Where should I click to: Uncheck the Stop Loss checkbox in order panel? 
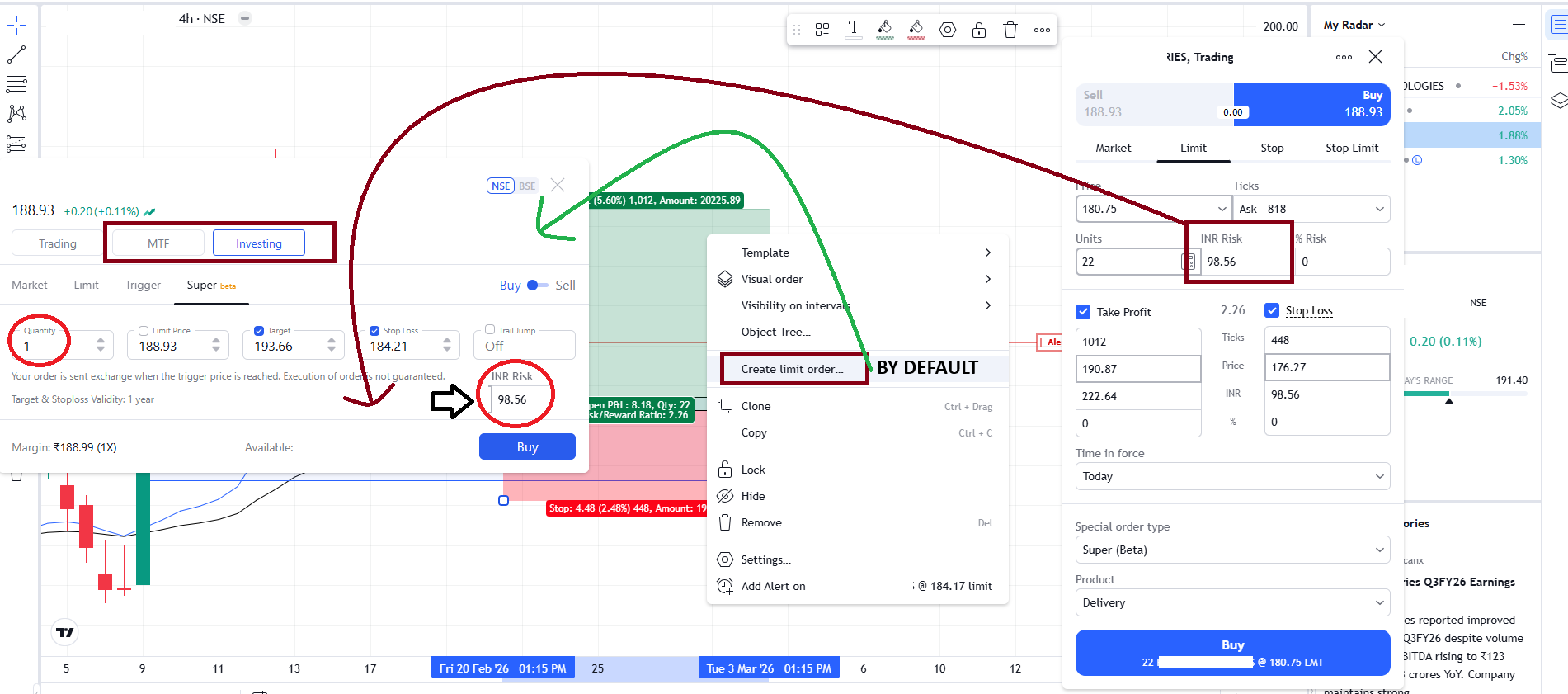pyautogui.click(x=1272, y=310)
